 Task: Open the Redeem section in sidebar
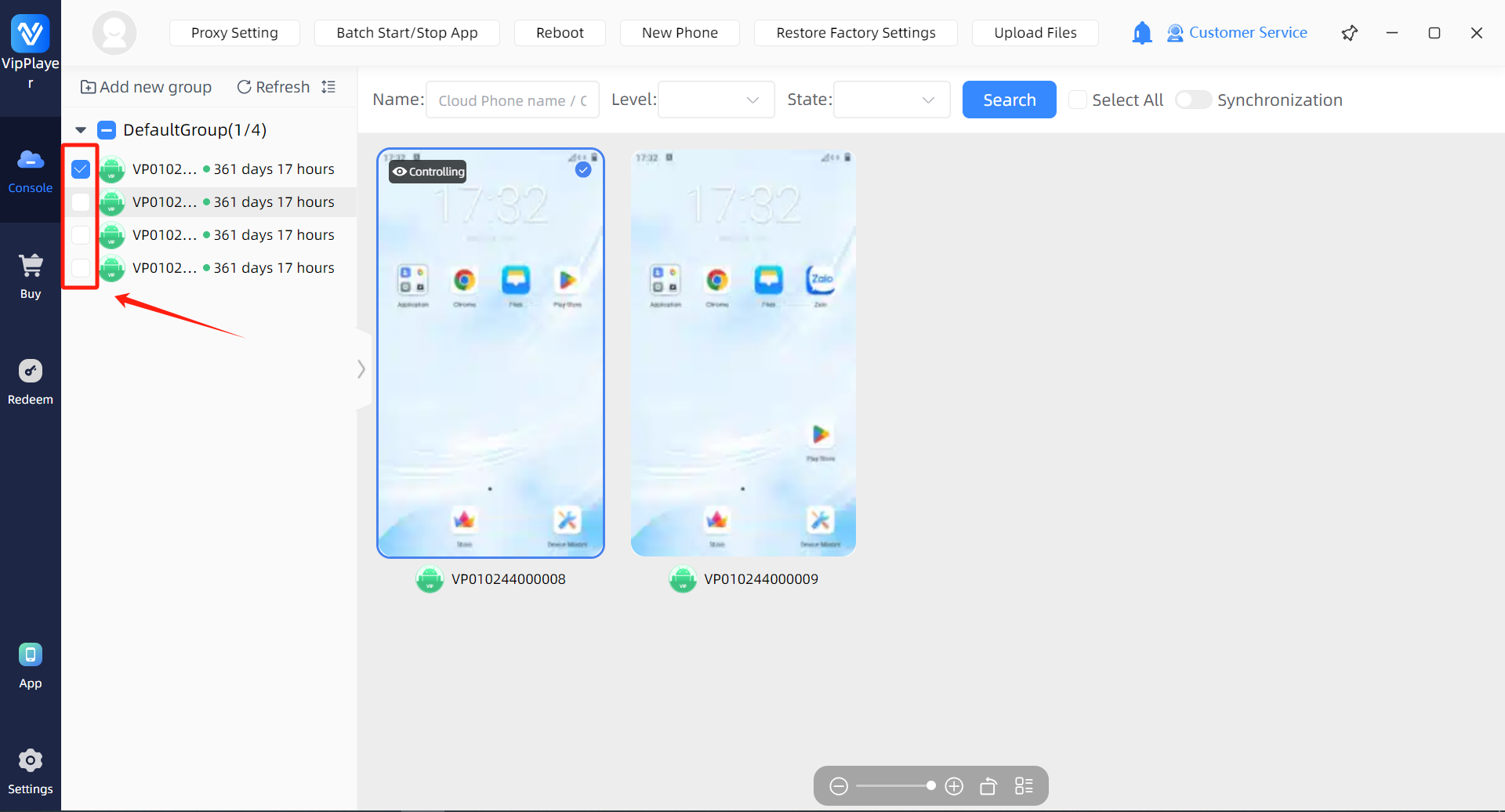[x=31, y=382]
